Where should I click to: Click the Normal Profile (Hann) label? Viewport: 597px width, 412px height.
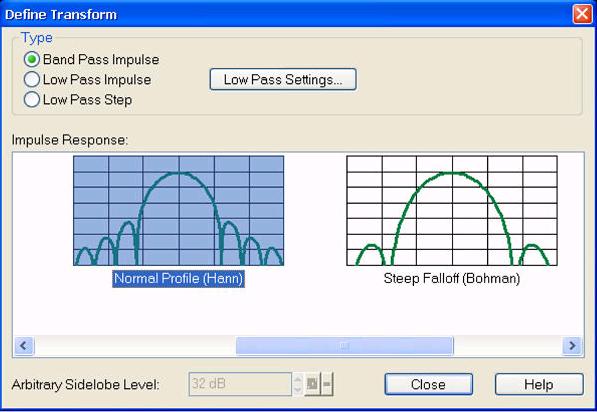[x=179, y=278]
